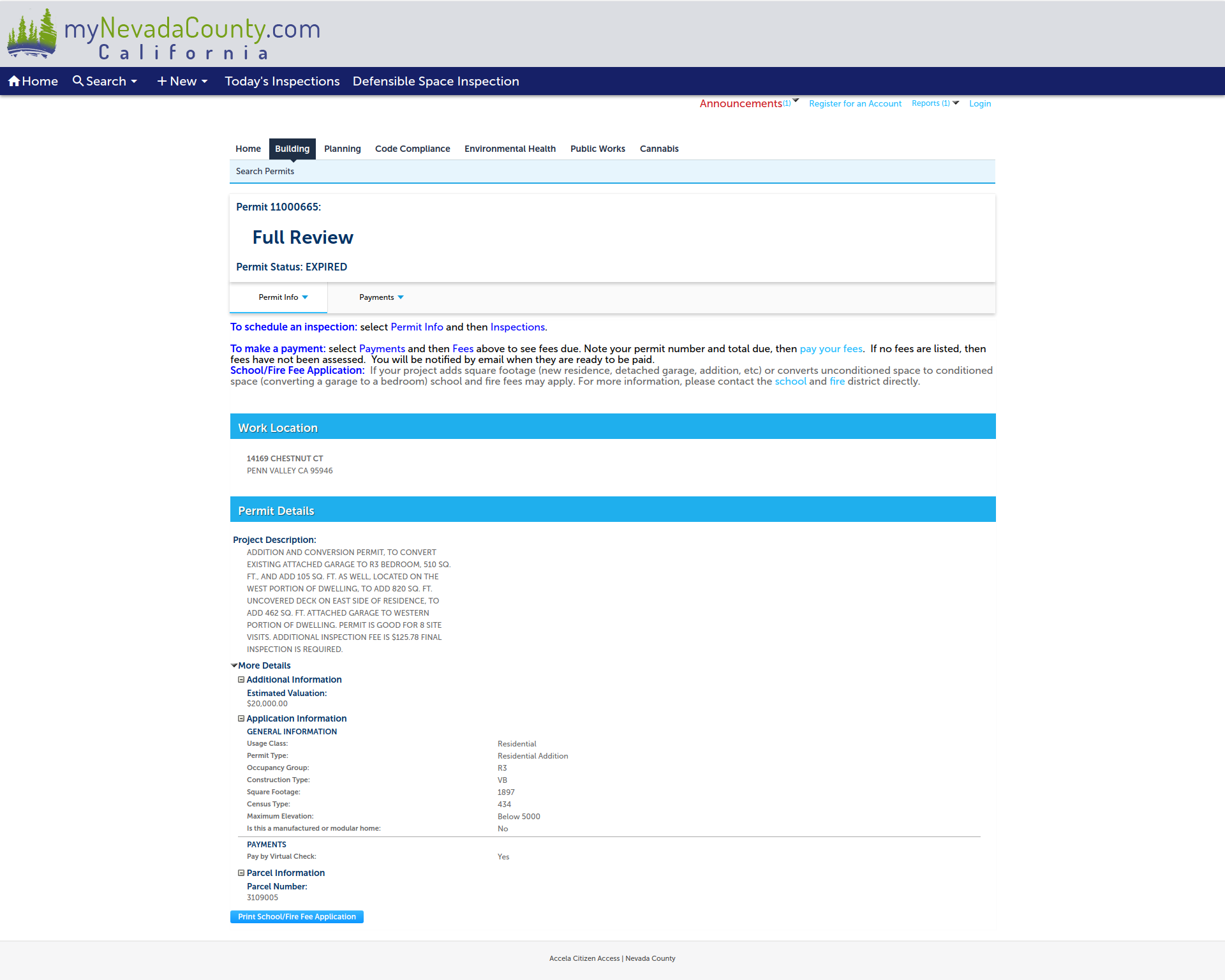The height and width of the screenshot is (980, 1225).
Task: Click the Below 5000 elevation value
Action: [x=519, y=817]
